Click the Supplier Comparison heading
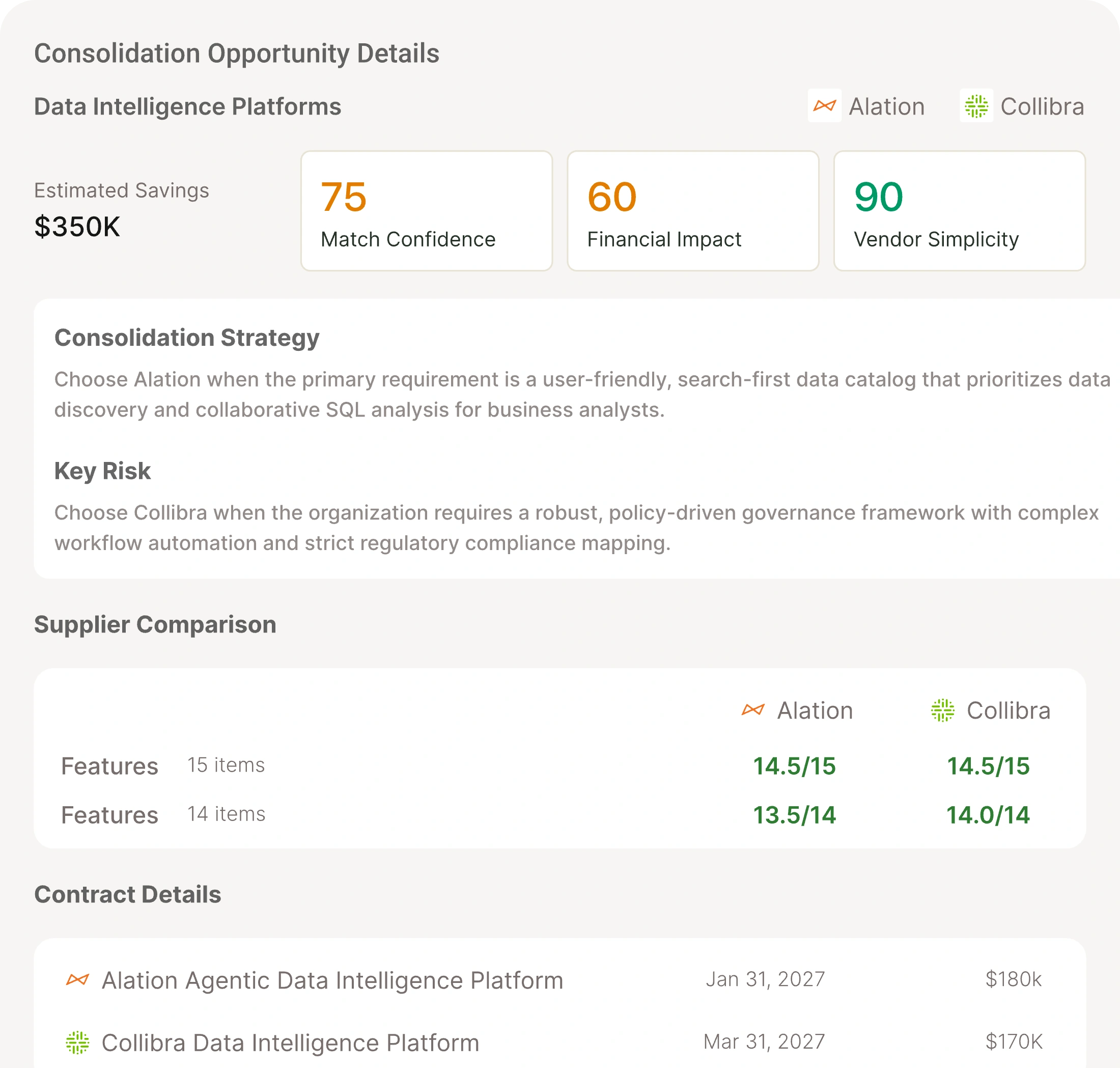Image resolution: width=1120 pixels, height=1068 pixels. click(155, 624)
